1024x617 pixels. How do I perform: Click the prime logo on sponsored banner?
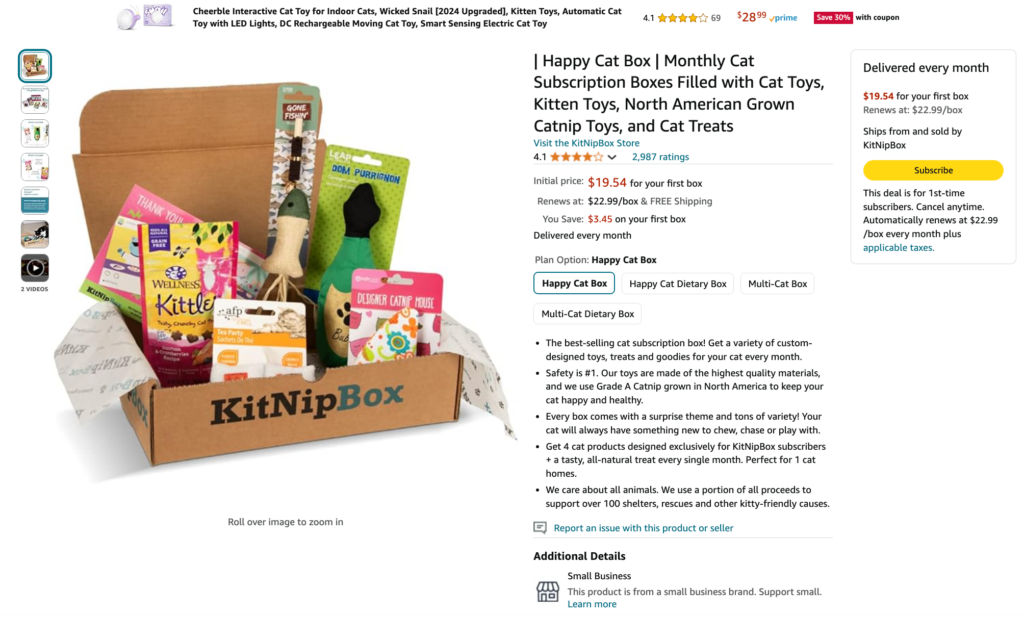[784, 18]
